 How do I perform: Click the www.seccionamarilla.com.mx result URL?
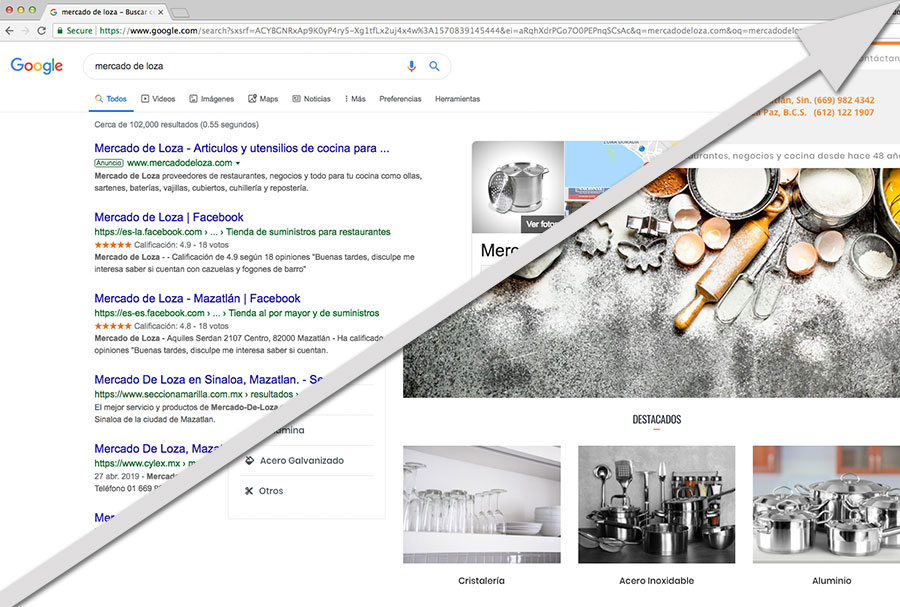tap(196, 394)
